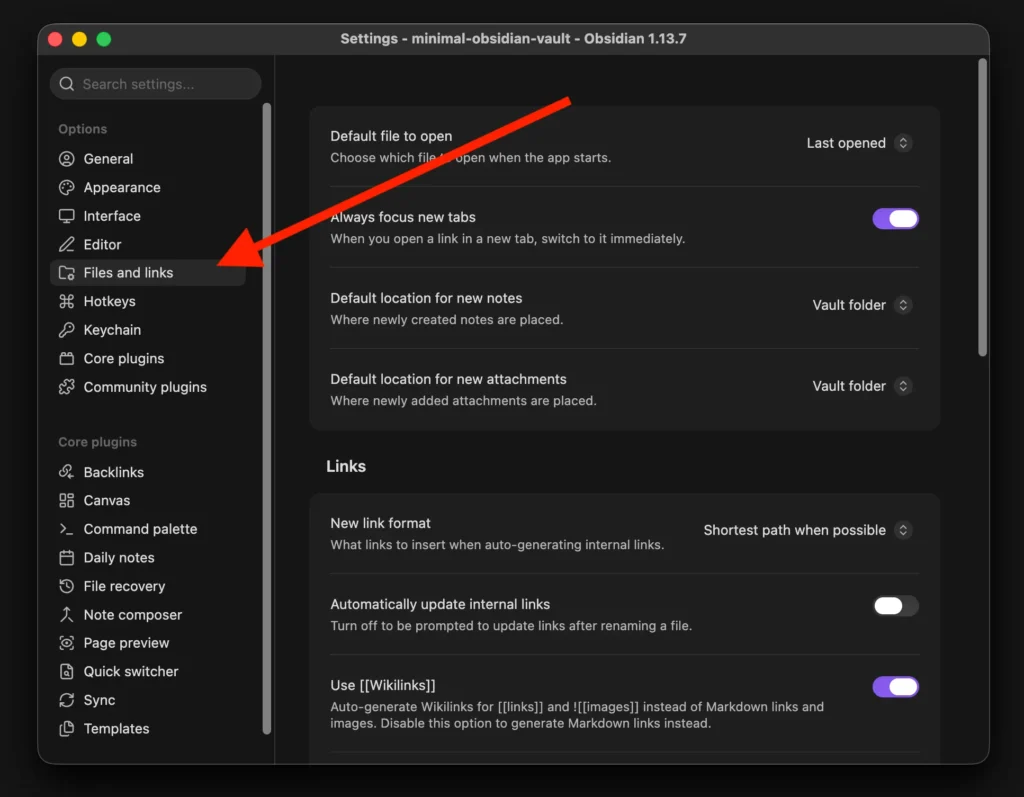Click the Quick switcher file icon
1024x797 pixels.
point(67,672)
